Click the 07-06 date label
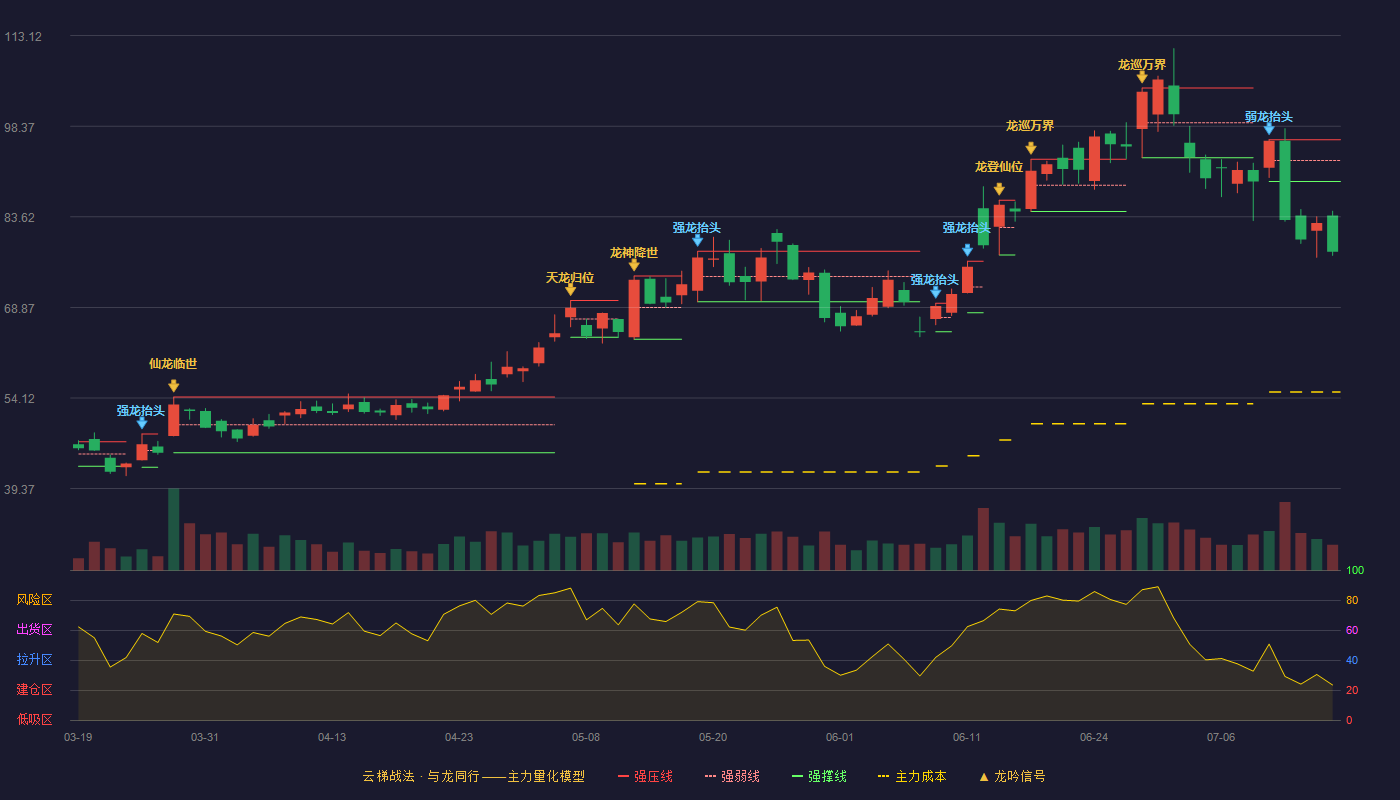1400x800 pixels. pyautogui.click(x=1221, y=737)
